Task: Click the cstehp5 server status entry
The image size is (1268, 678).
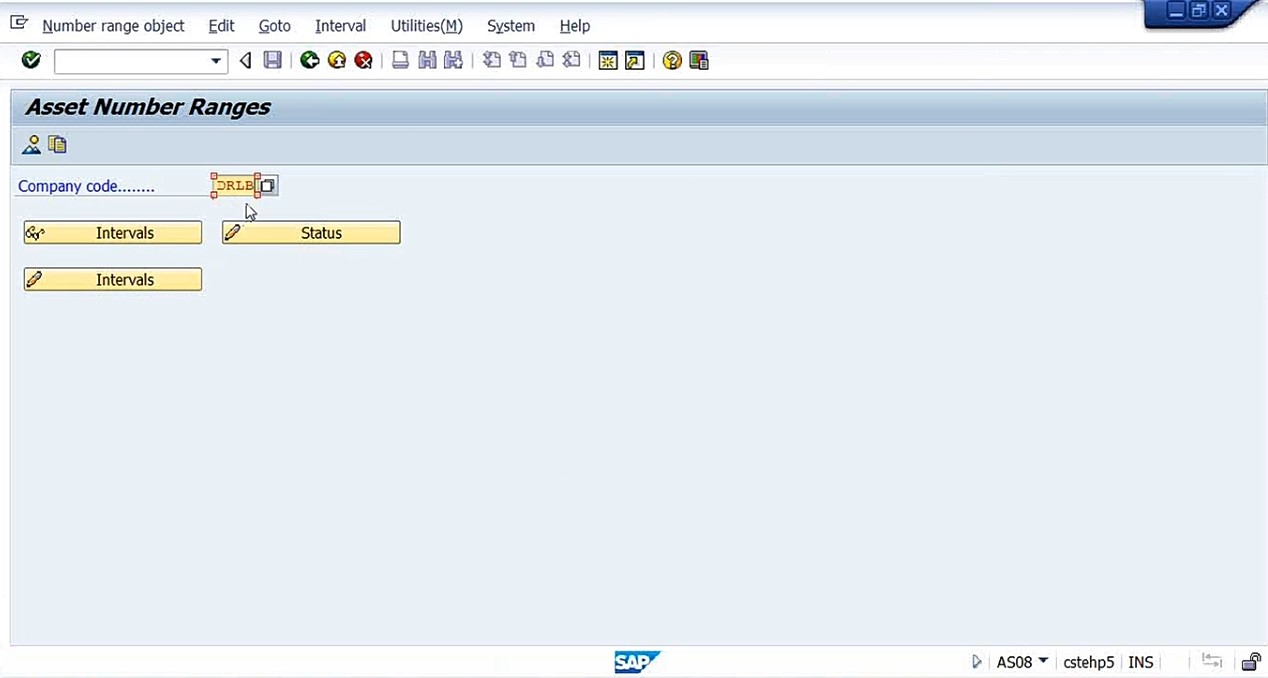Action: pos(1088,662)
